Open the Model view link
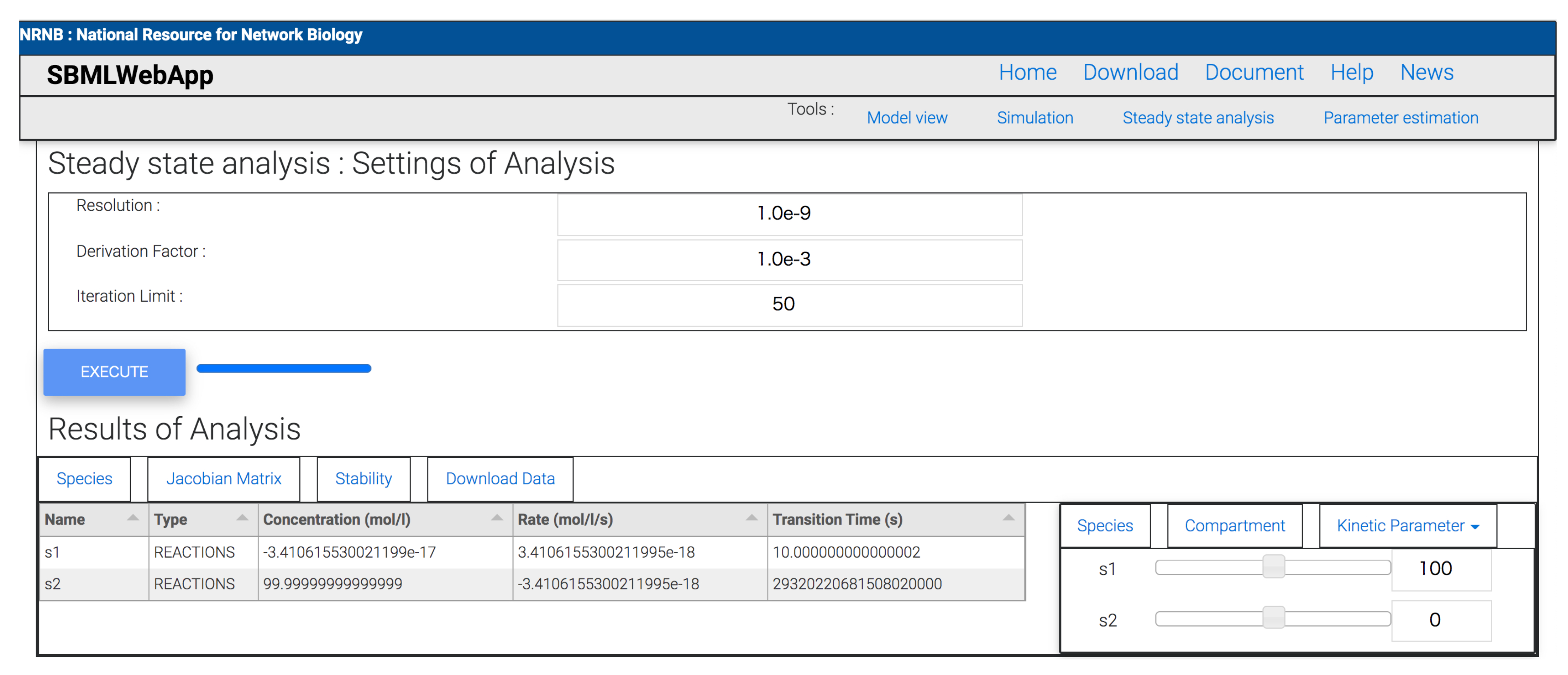The image size is (1568, 675). [906, 117]
